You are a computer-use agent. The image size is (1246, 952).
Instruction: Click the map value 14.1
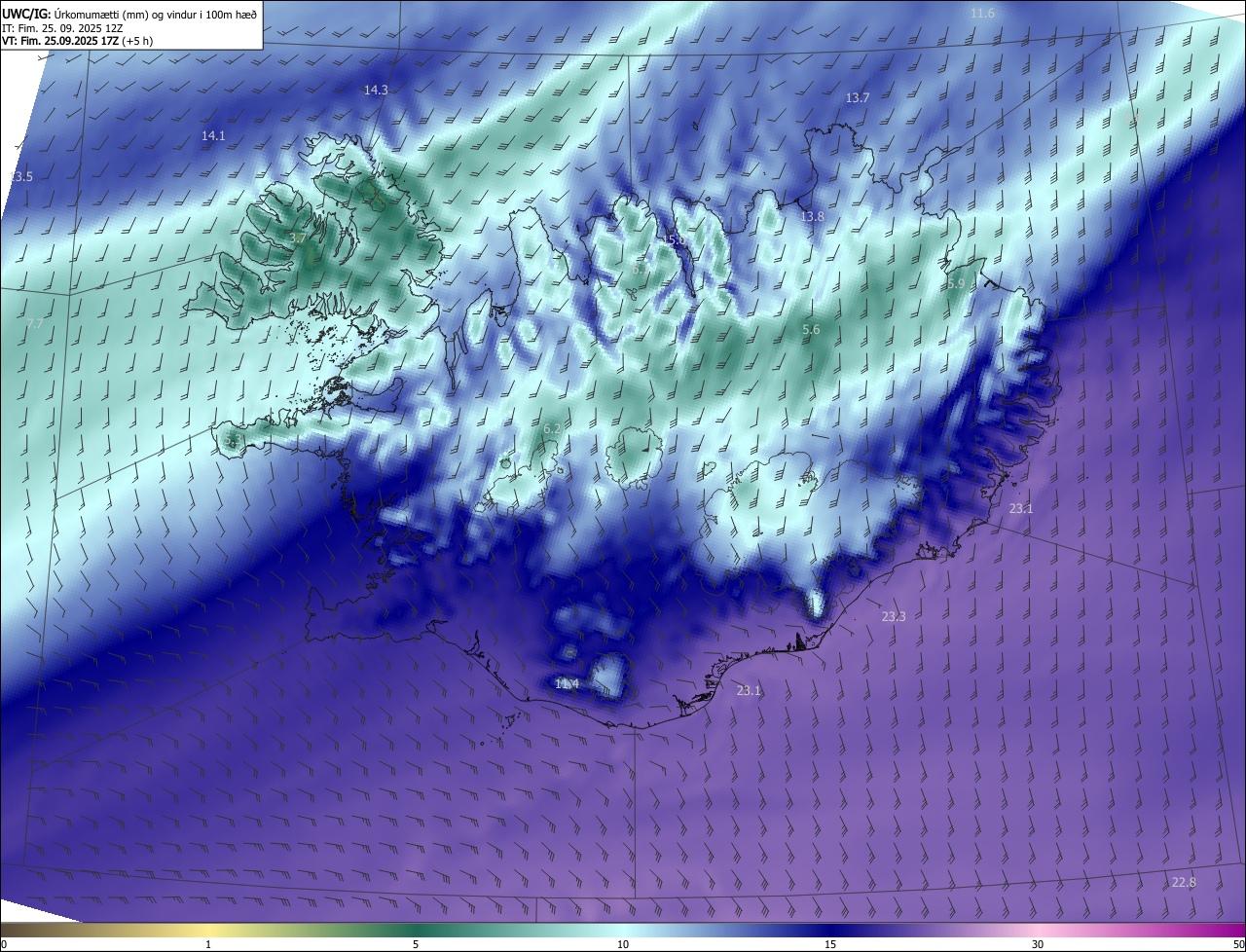tap(213, 136)
